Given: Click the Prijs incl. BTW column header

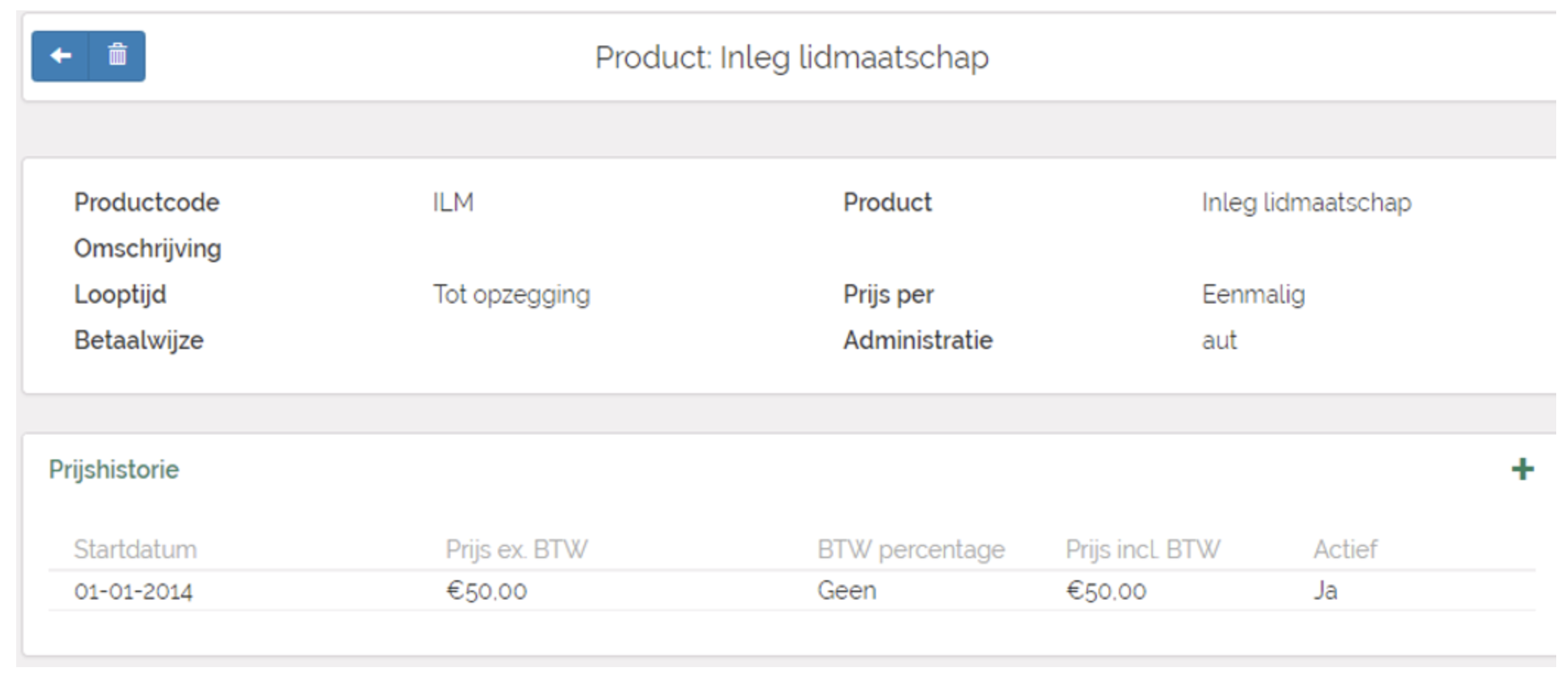Looking at the screenshot, I should click(x=1143, y=549).
